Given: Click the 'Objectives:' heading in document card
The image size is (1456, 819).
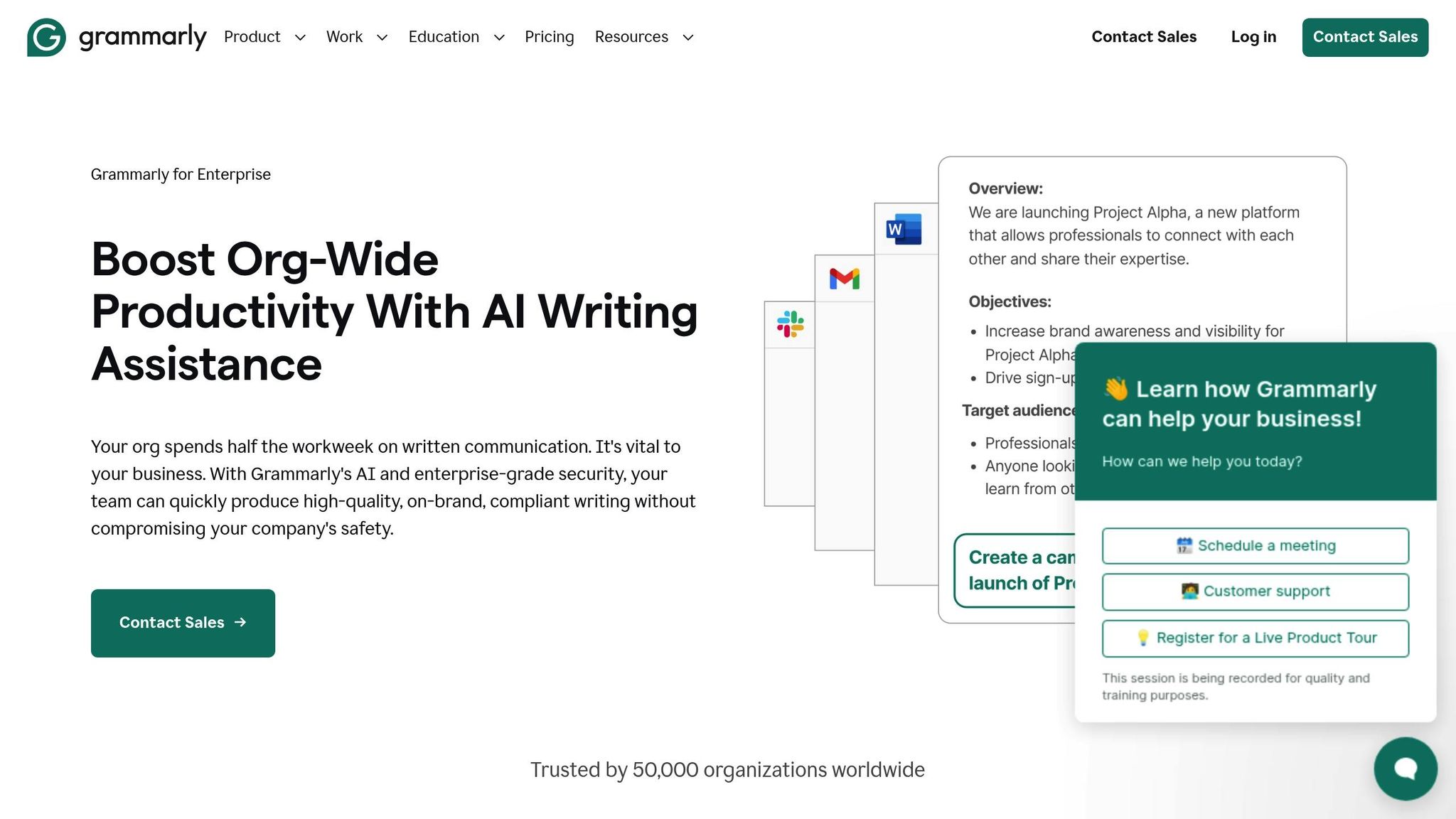Looking at the screenshot, I should pyautogui.click(x=1010, y=301).
